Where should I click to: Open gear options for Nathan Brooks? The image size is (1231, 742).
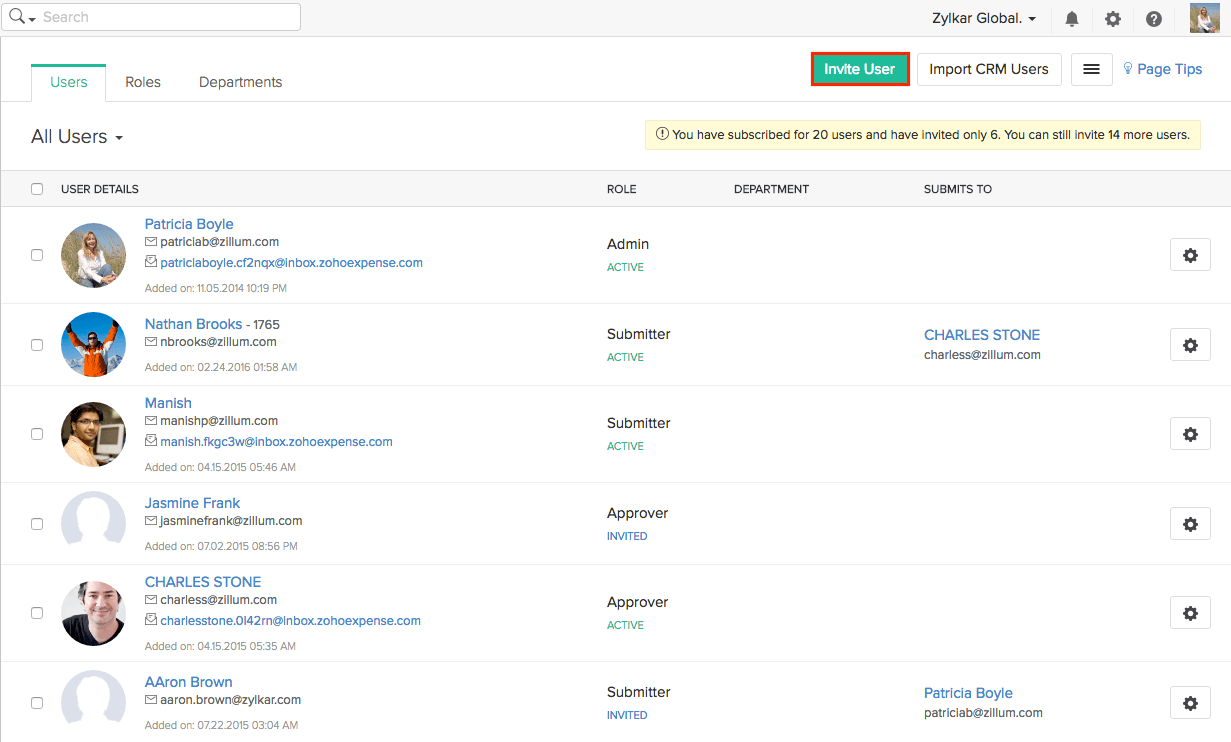(x=1190, y=345)
